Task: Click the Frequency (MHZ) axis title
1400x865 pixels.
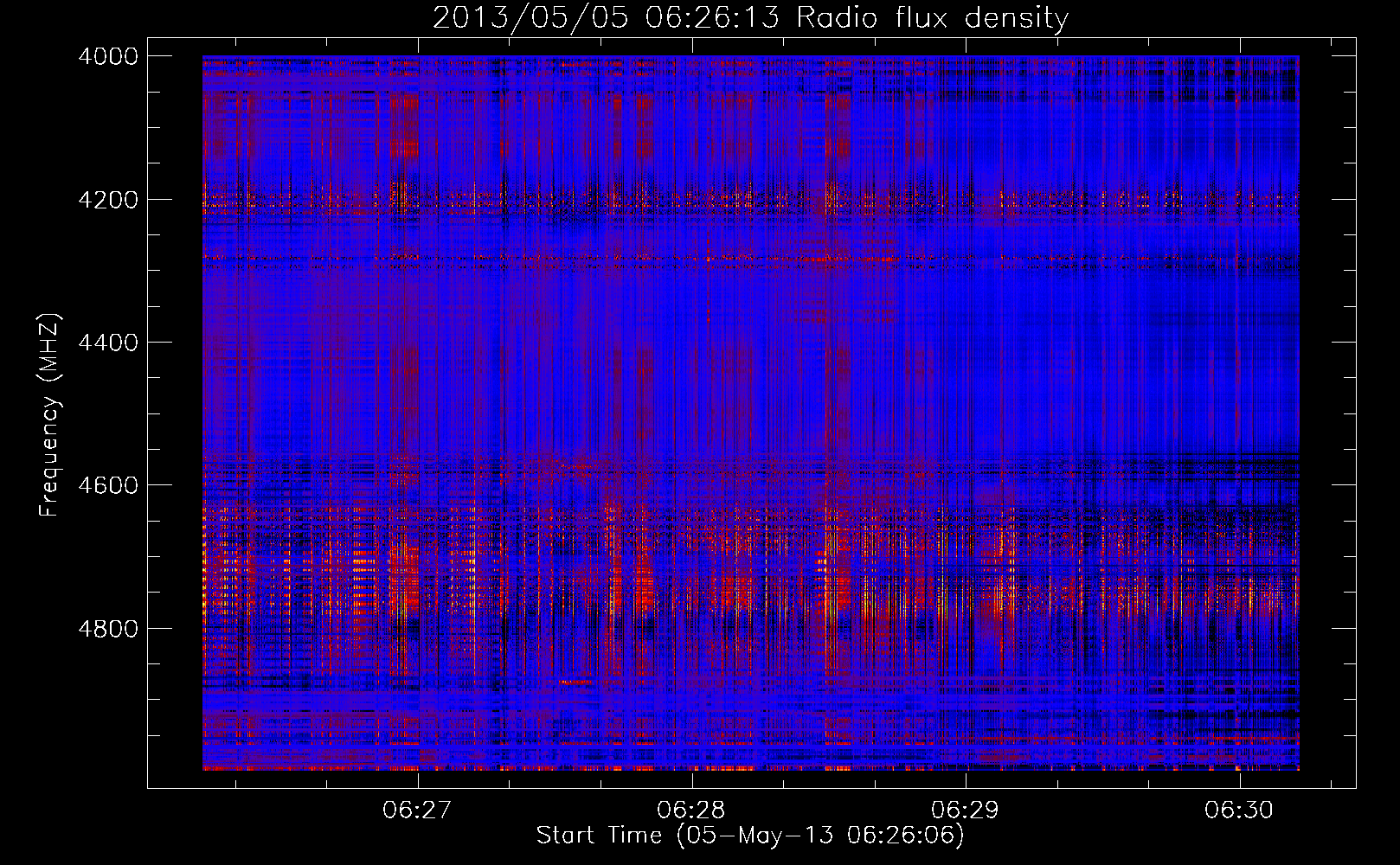Action: coord(49,415)
